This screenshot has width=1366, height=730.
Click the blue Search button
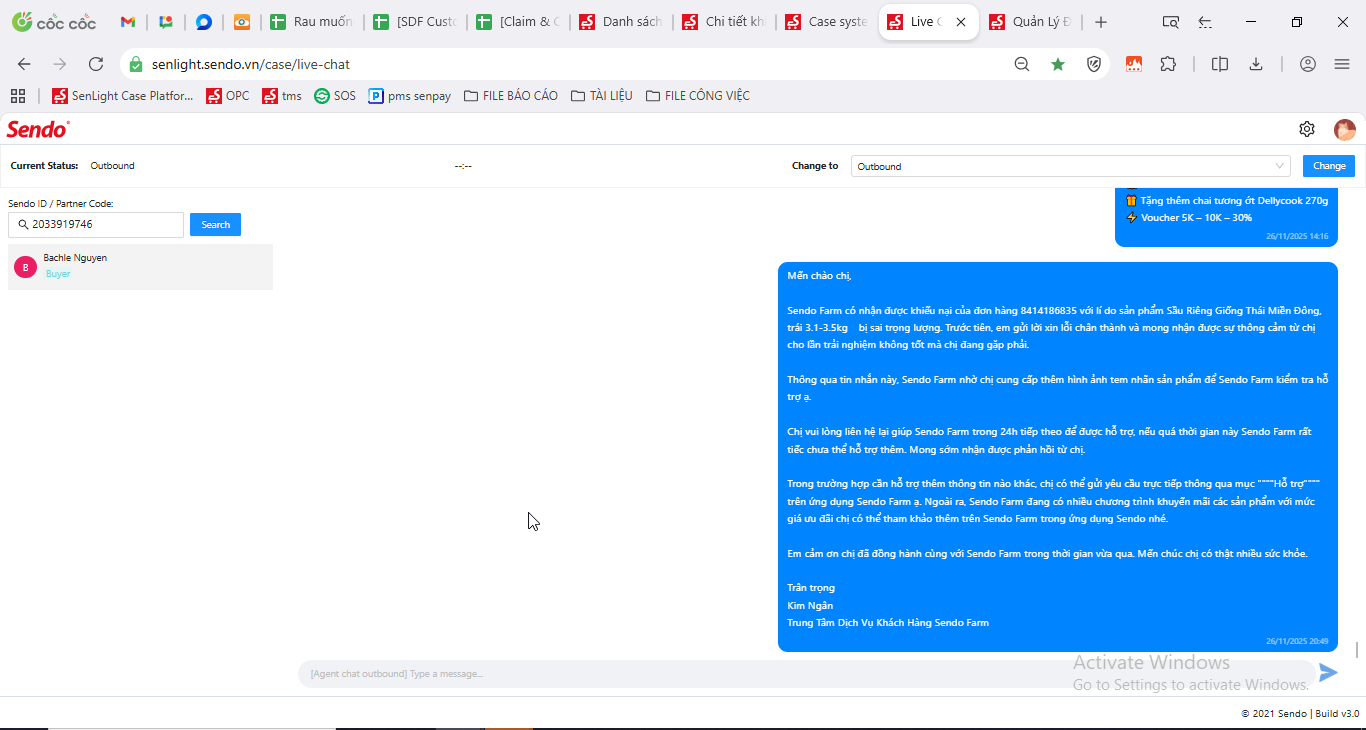tap(215, 224)
